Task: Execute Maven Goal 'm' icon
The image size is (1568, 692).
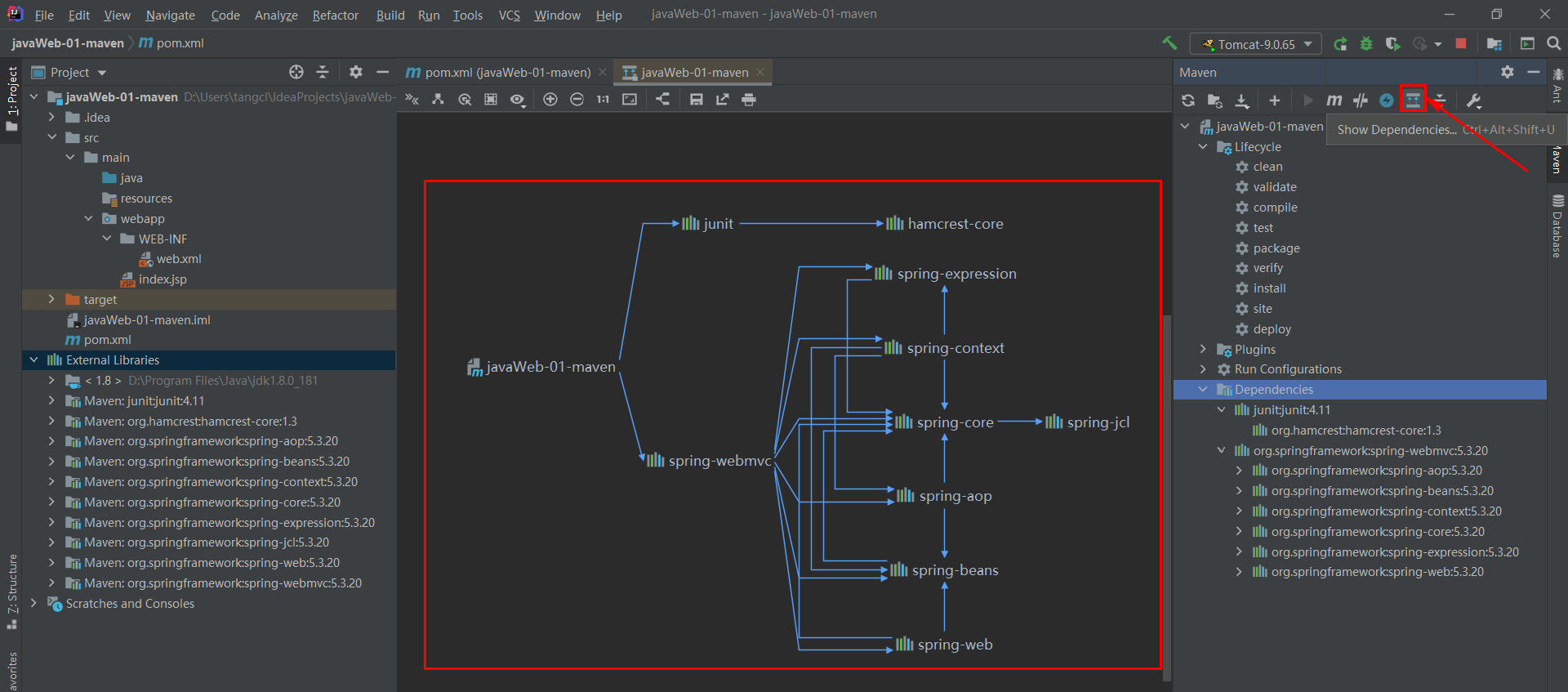Action: [1334, 100]
